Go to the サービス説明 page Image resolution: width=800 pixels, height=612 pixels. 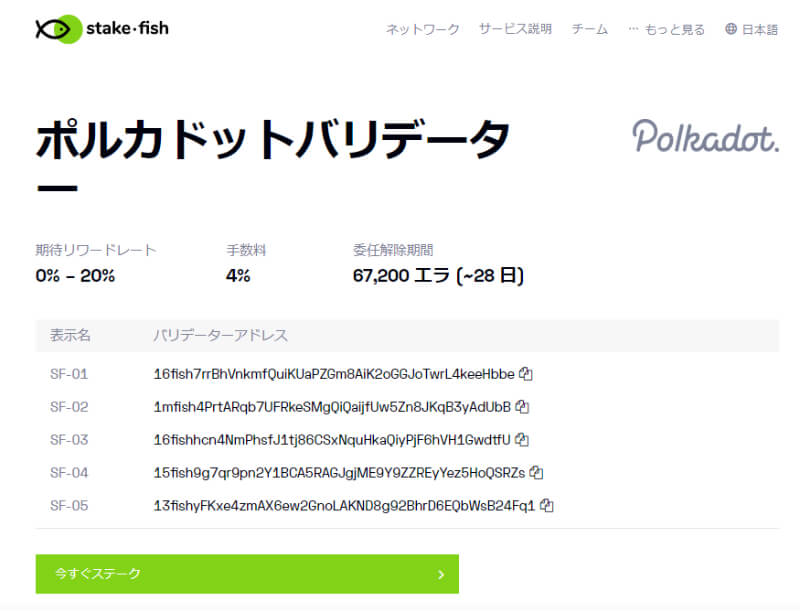click(x=515, y=29)
